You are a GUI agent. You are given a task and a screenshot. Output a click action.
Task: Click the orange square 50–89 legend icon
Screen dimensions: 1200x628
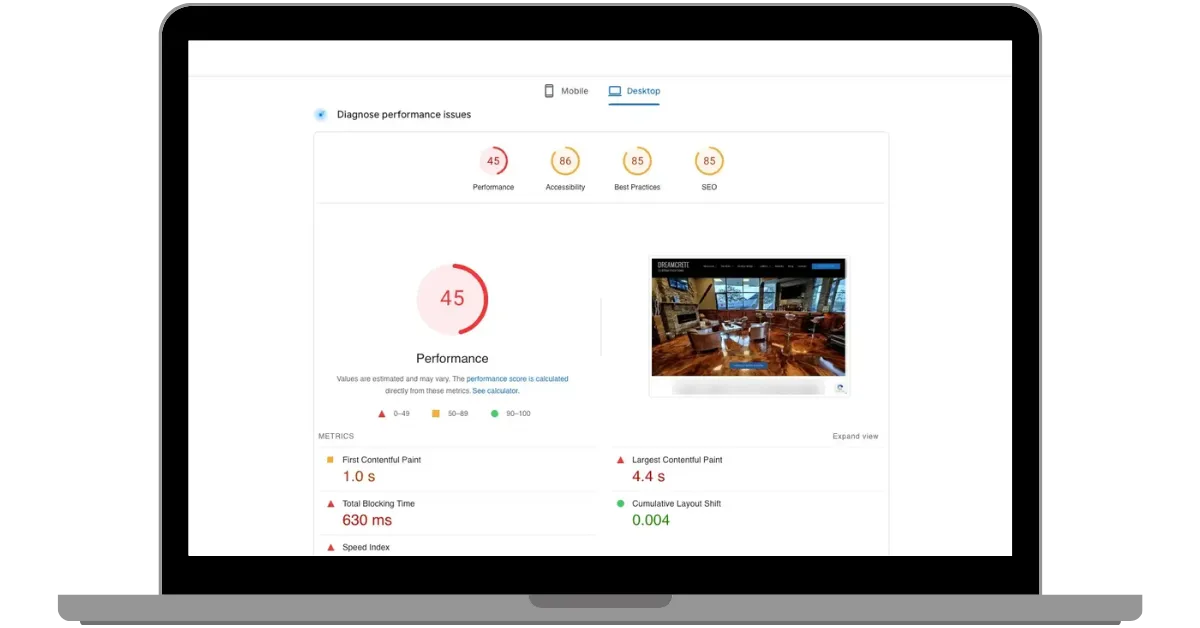(436, 413)
